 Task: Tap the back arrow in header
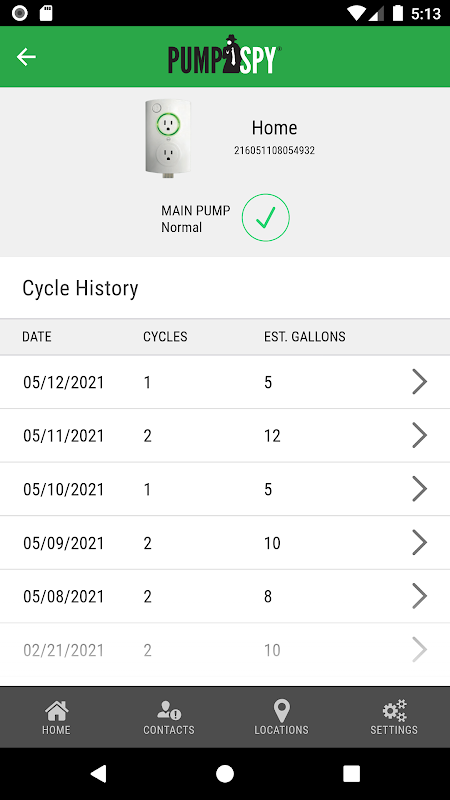pos(26,57)
